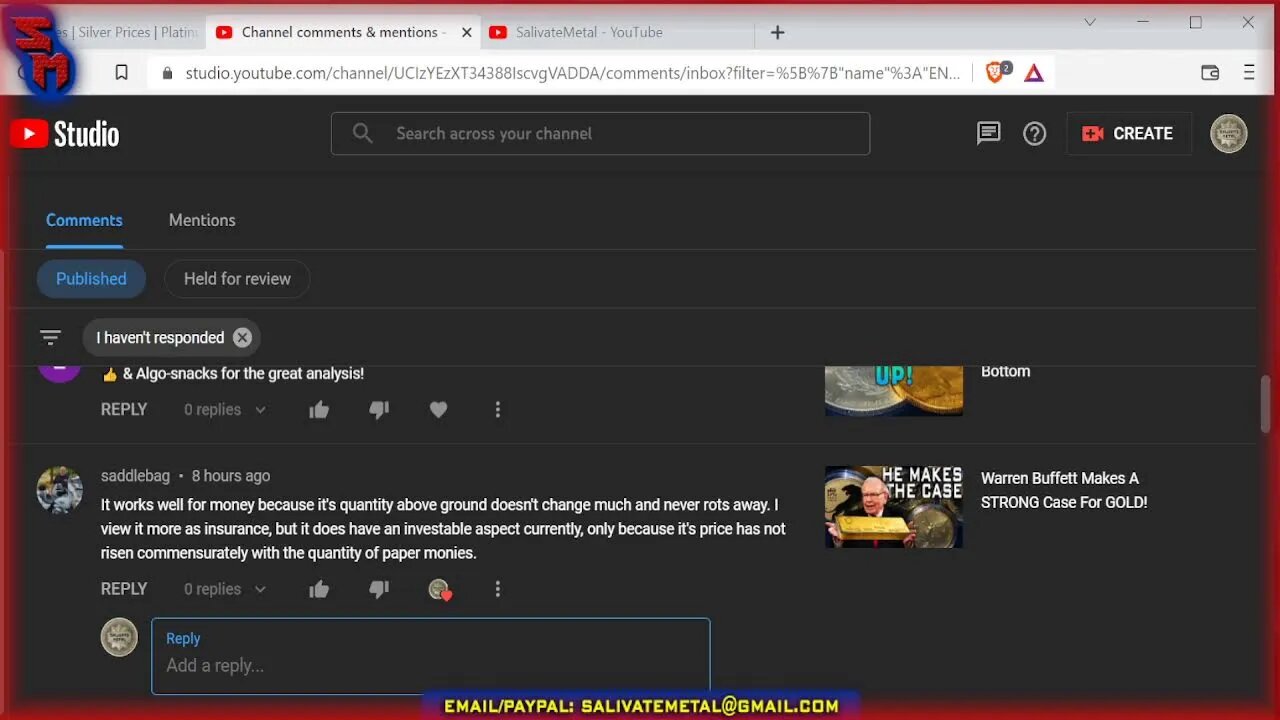The height and width of the screenshot is (720, 1280).
Task: Switch to SalivateMetal - YouTube browser tab
Action: coord(590,32)
